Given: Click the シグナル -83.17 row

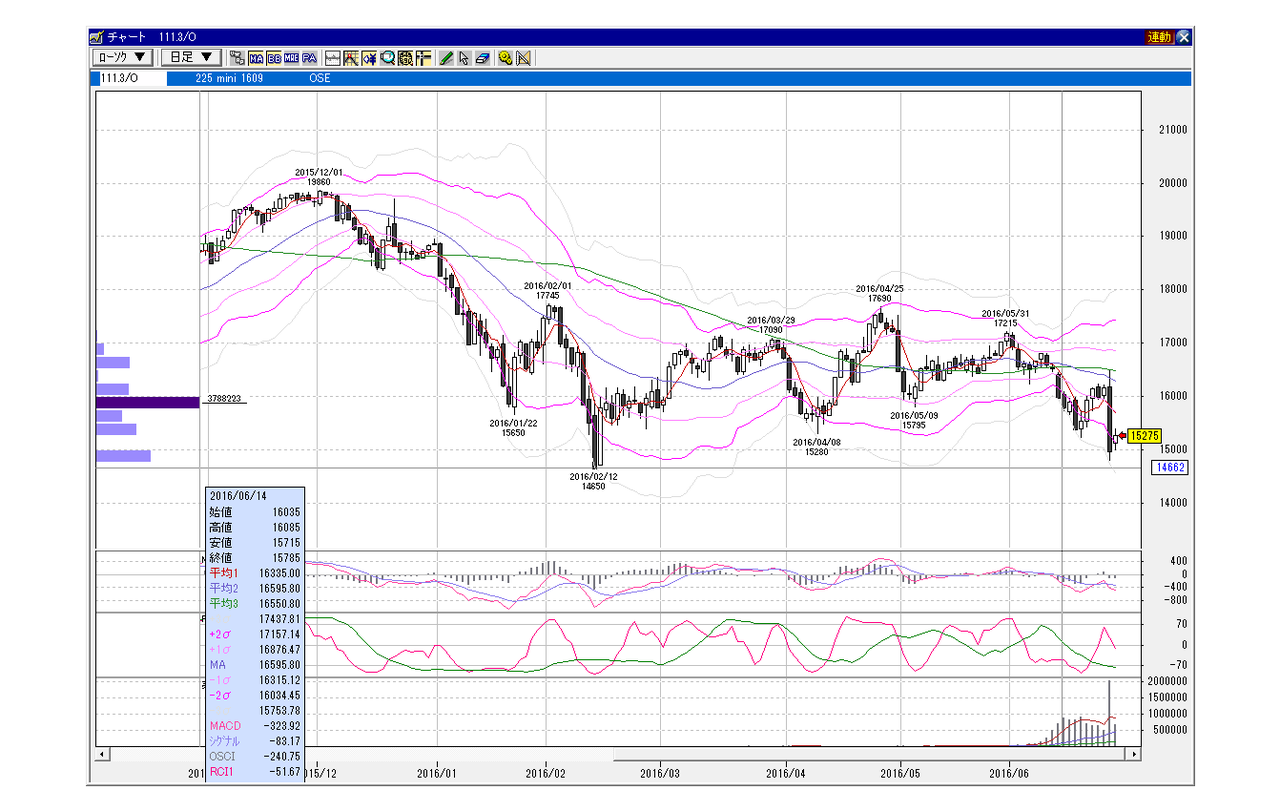Looking at the screenshot, I should (253, 740).
